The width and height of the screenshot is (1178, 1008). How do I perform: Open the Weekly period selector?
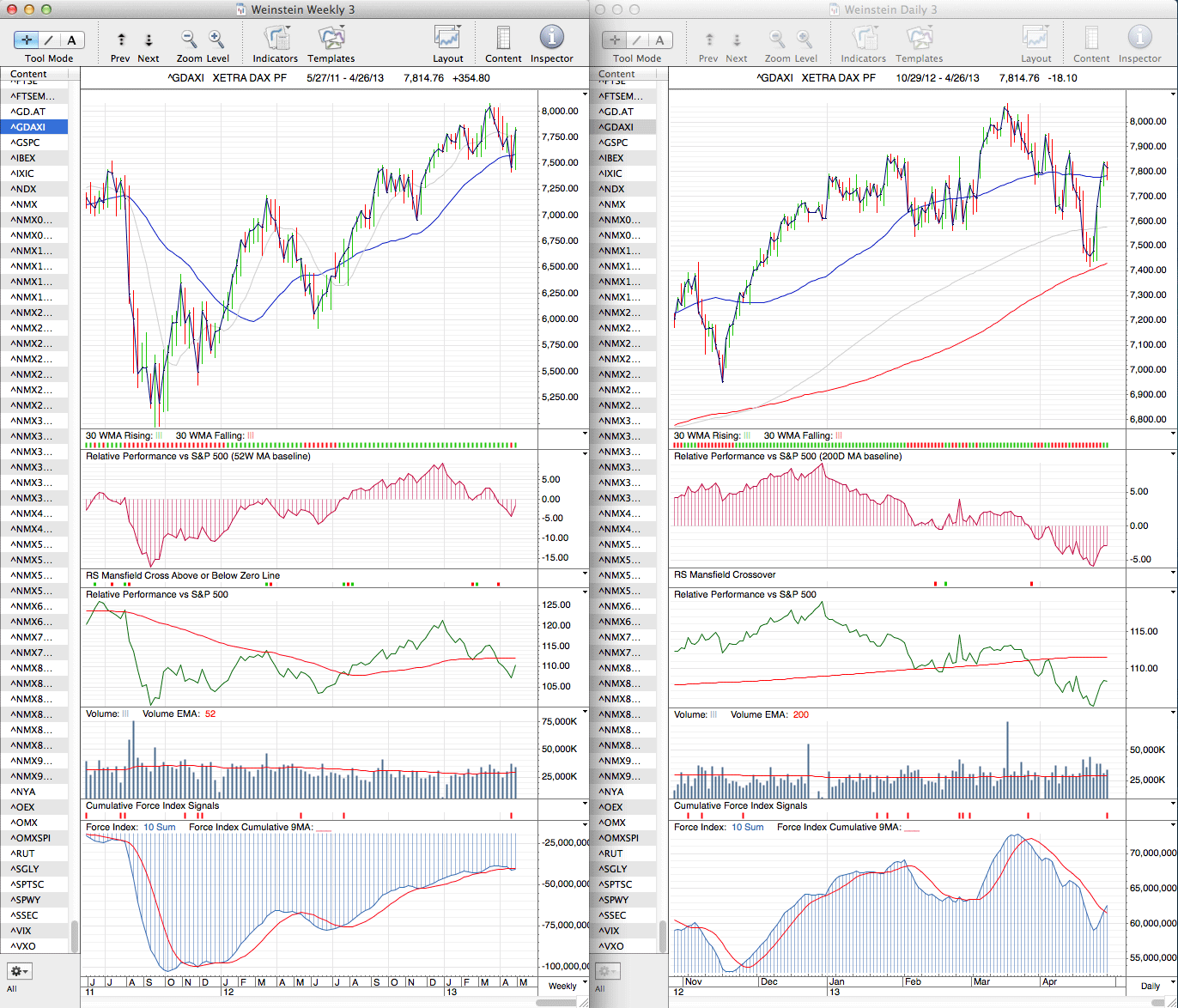point(563,986)
